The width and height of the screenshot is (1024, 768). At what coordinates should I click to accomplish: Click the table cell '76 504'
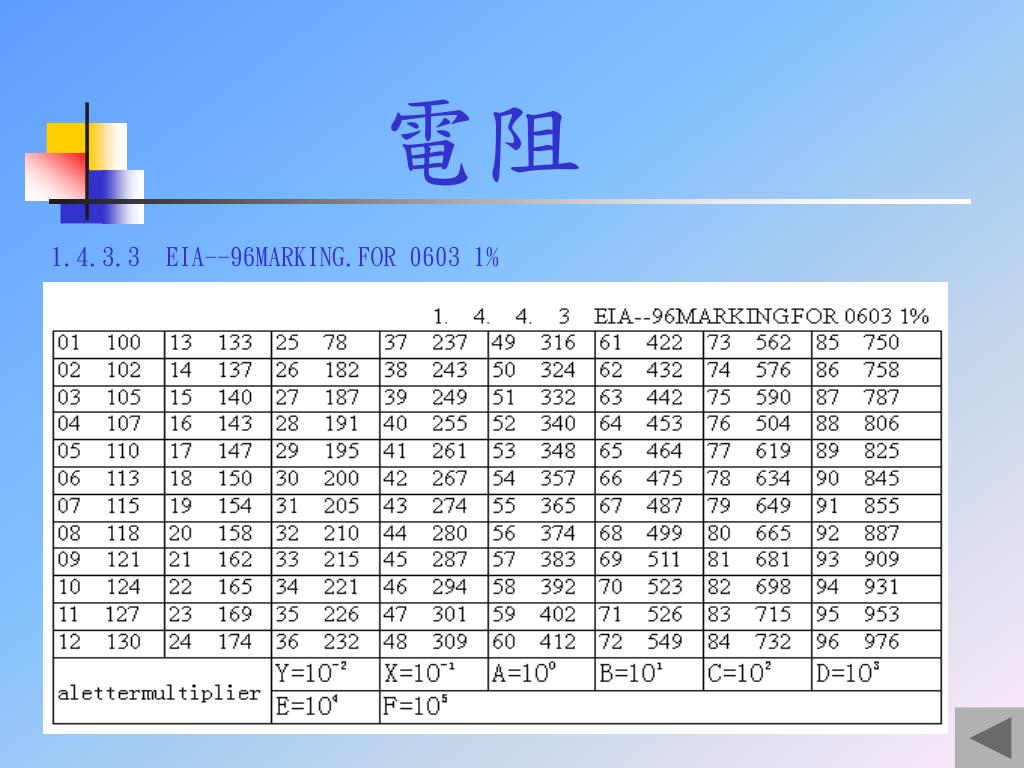click(x=758, y=425)
